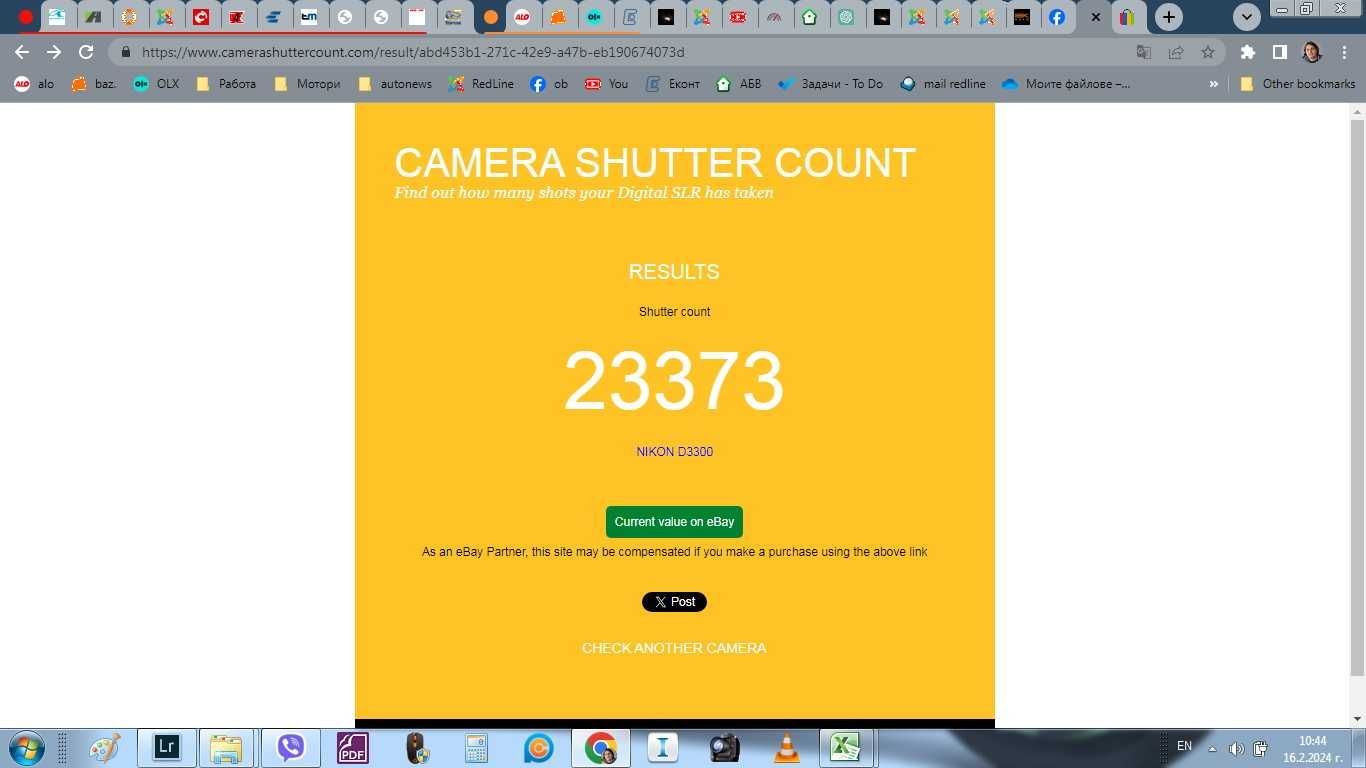Image resolution: width=1366 pixels, height=768 pixels.
Task: Show hidden system tray icons
Action: click(x=1213, y=749)
